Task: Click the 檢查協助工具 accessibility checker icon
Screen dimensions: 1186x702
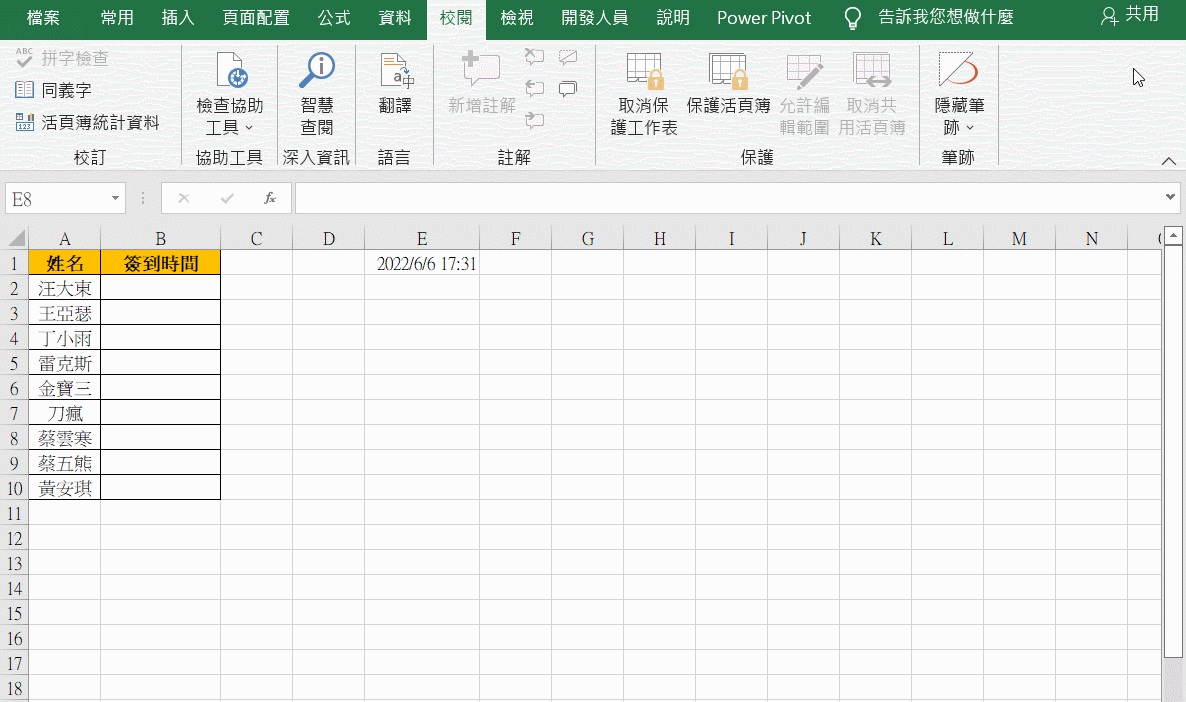Action: pos(230,70)
